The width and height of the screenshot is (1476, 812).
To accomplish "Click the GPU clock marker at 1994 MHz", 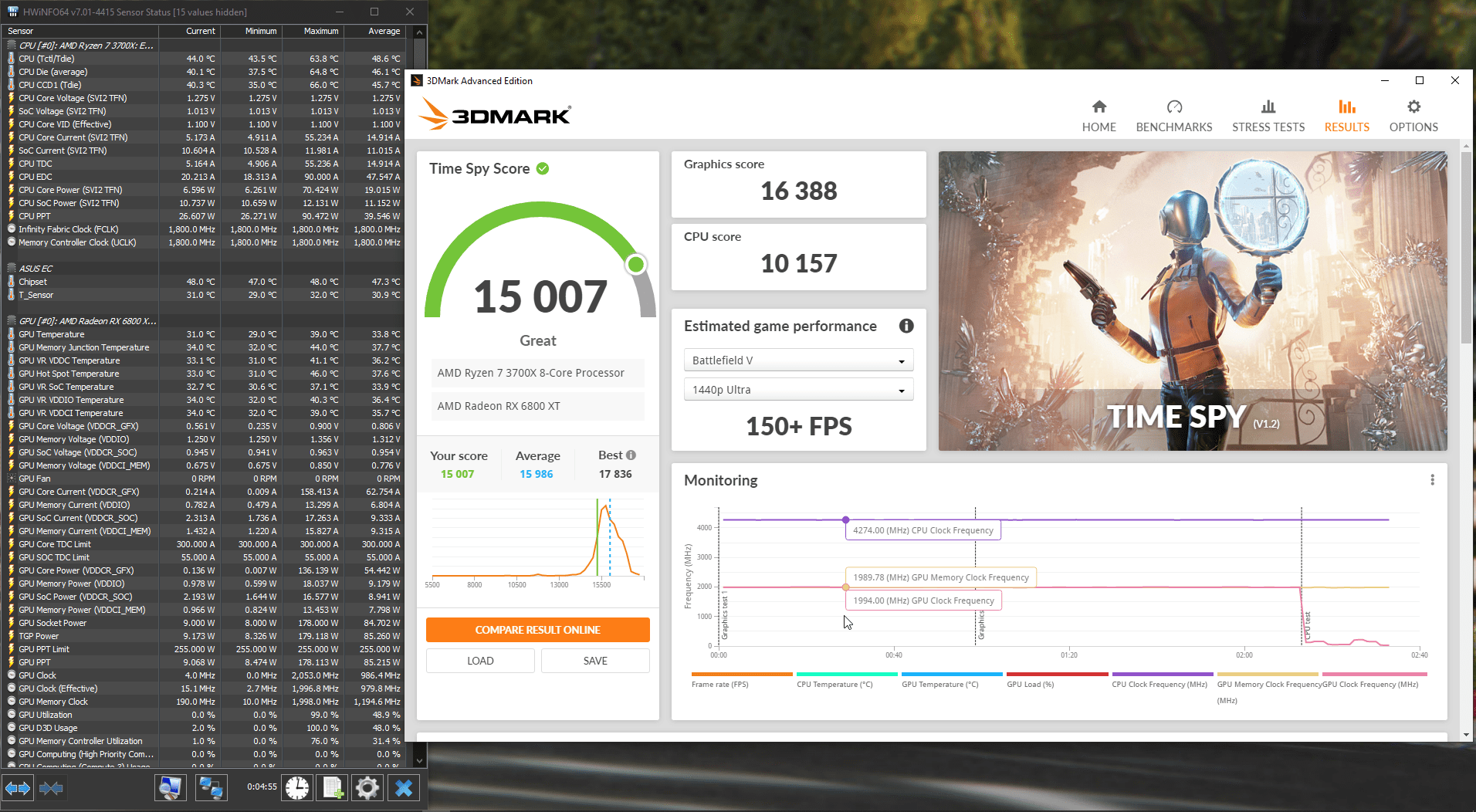I will coord(846,587).
